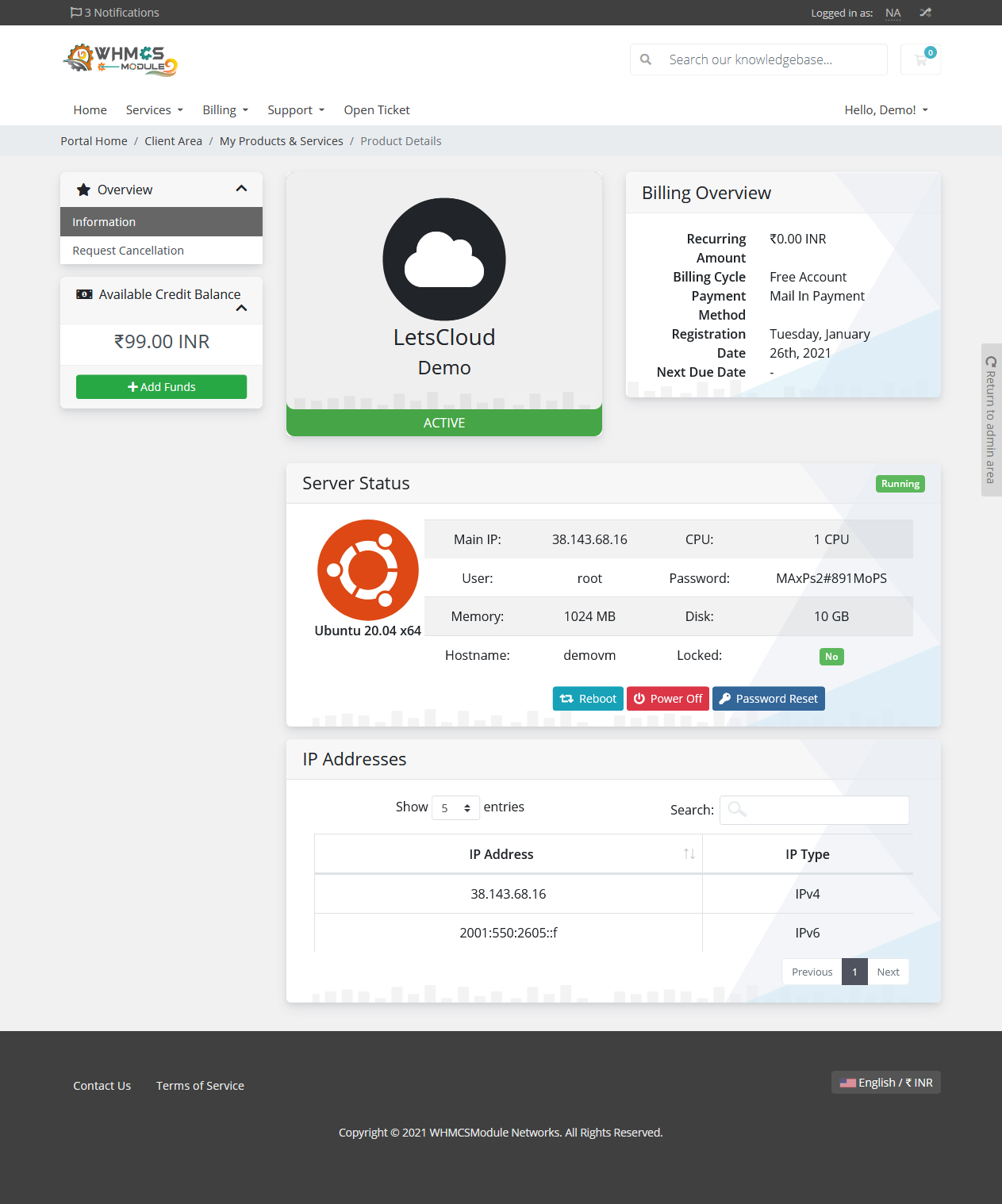Open the Hello, Demo! account menu
The width and height of the screenshot is (1002, 1204).
click(x=886, y=110)
